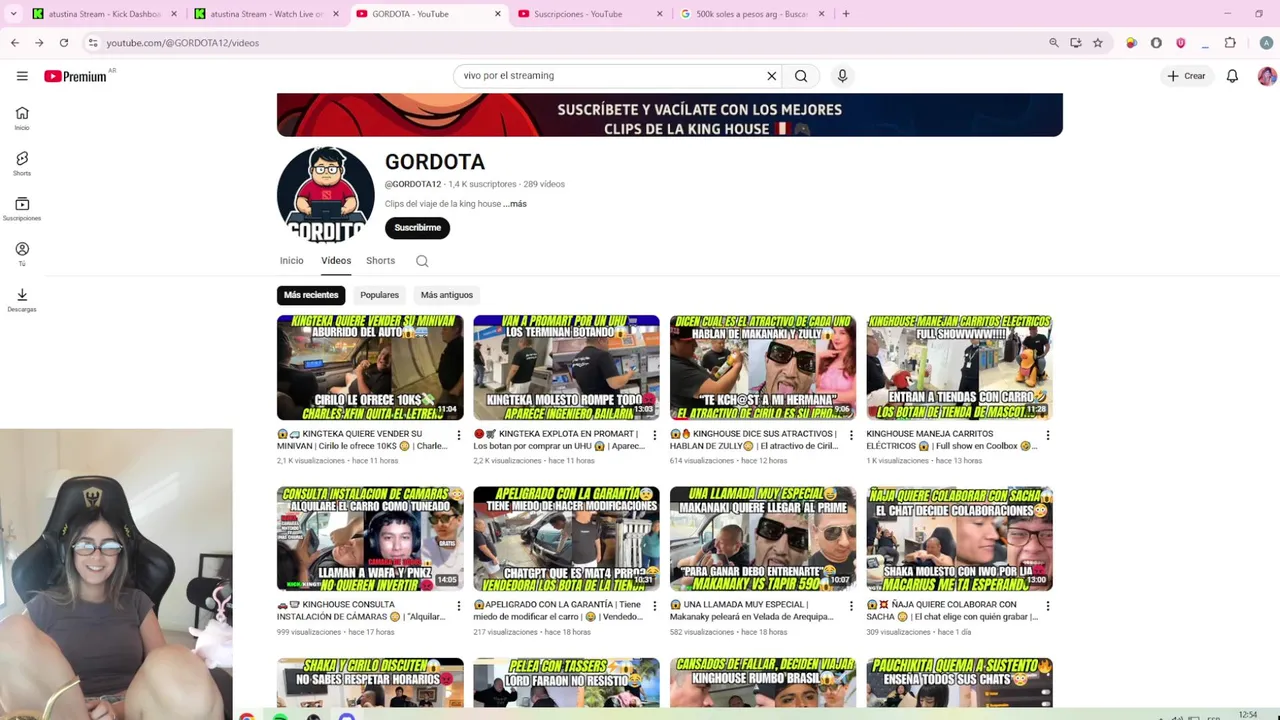Open YouTube notifications bell

[1232, 76]
